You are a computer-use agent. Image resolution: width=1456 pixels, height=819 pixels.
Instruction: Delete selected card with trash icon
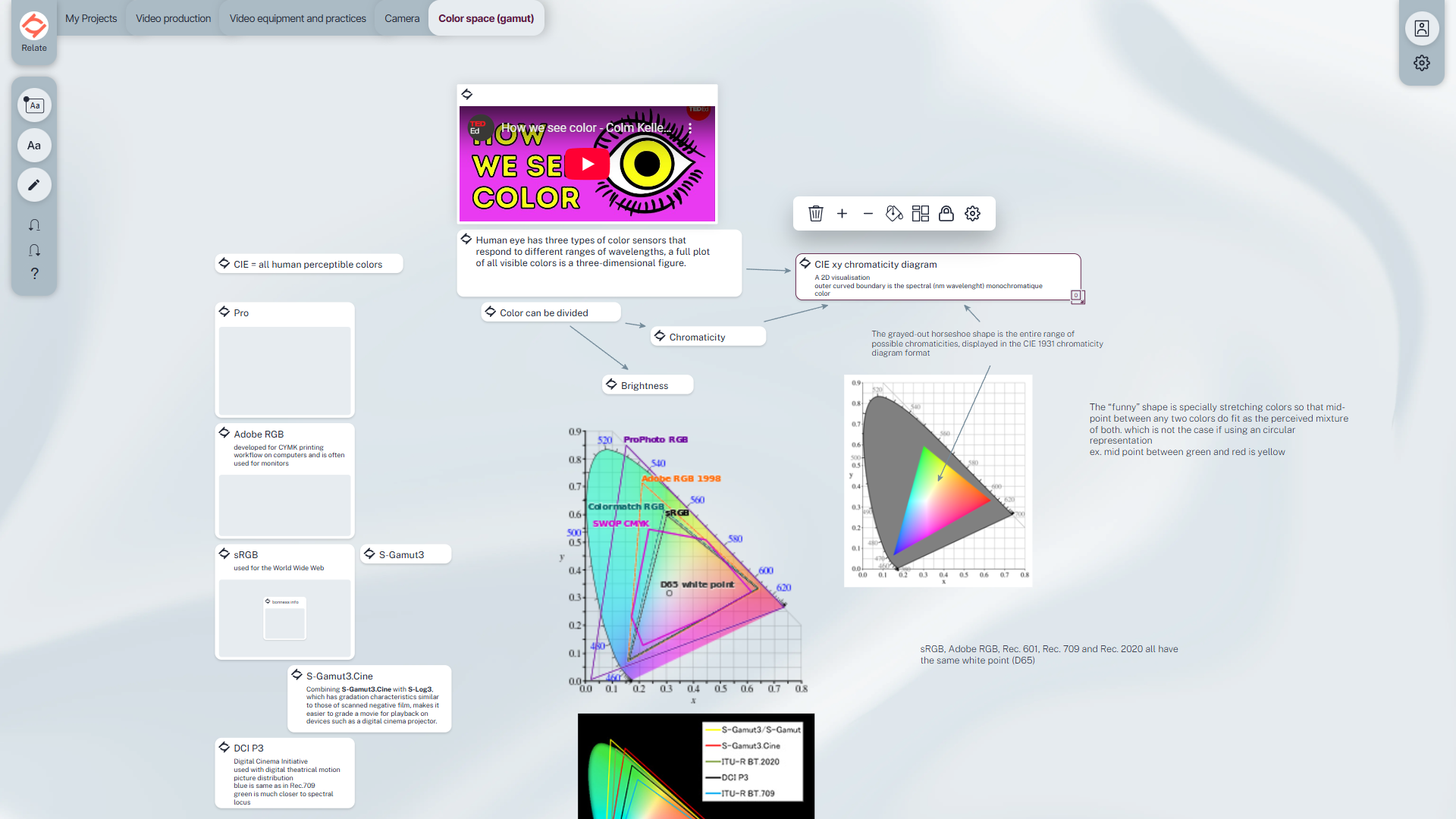coord(816,214)
